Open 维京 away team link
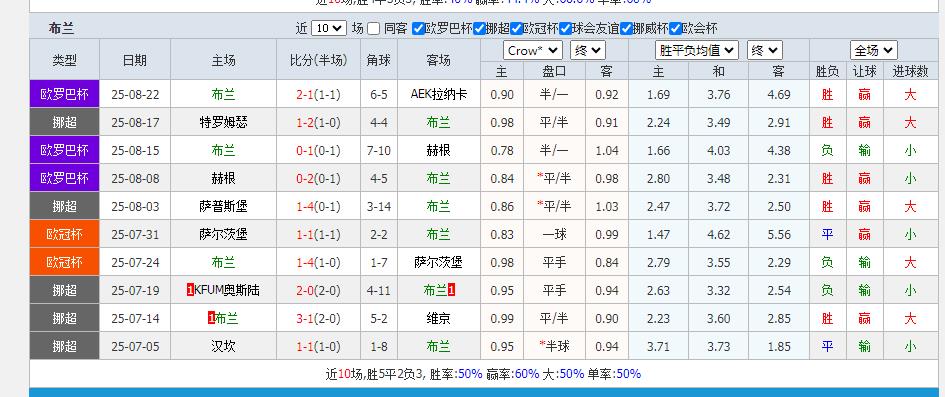This screenshot has height=397, width=945. (439, 319)
